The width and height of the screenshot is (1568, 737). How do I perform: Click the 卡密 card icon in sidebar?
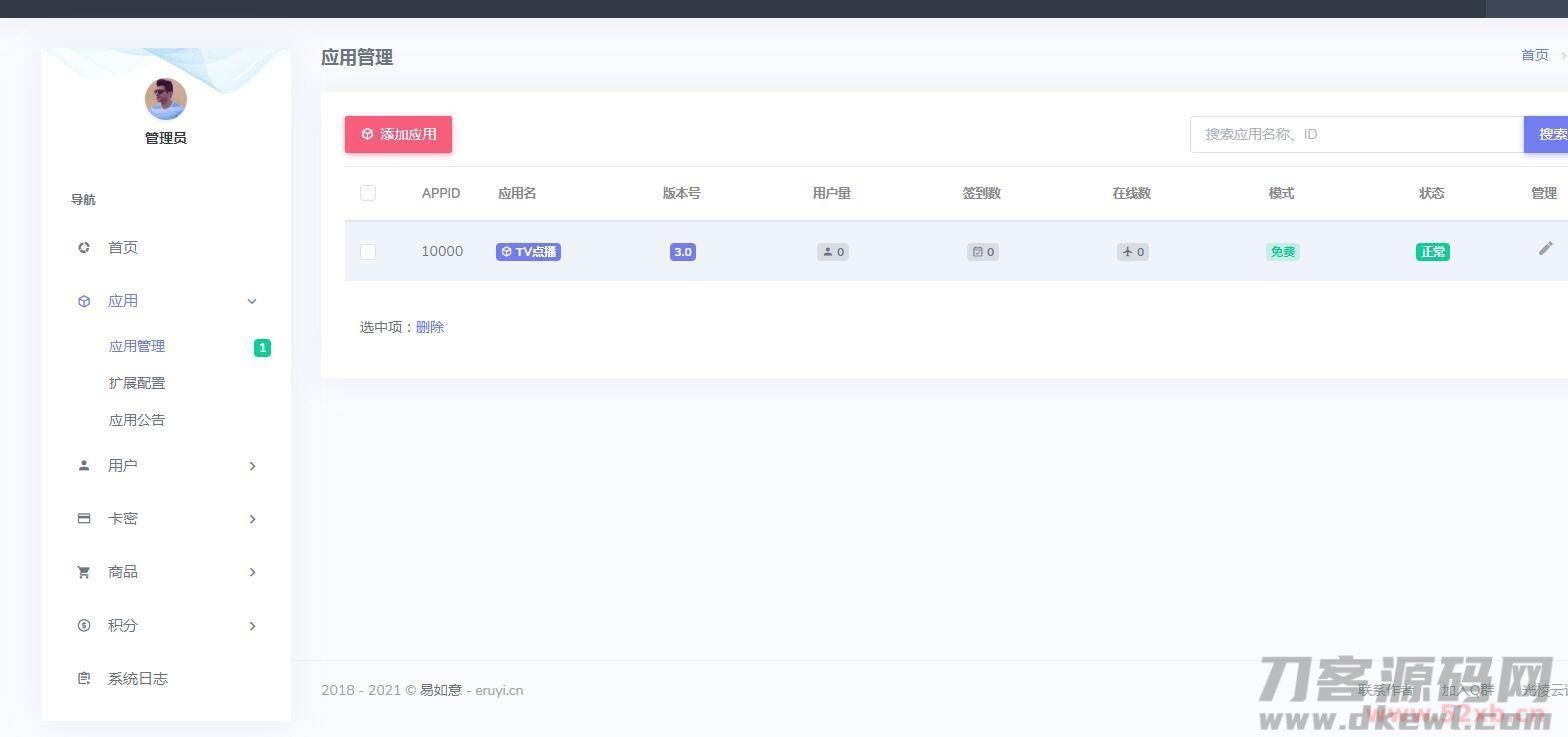pyautogui.click(x=84, y=519)
